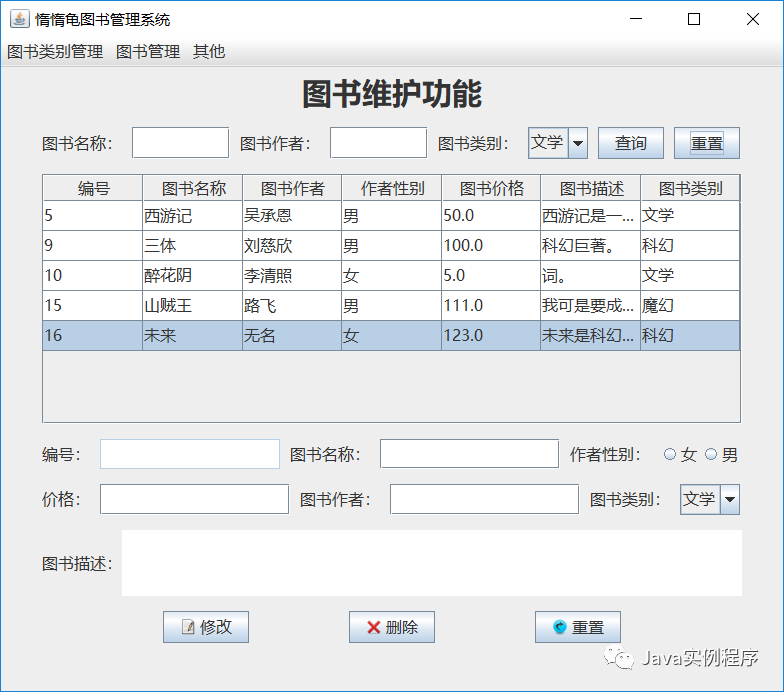Click the 未来是科幻... description cell
The height and width of the screenshot is (692, 784).
tap(590, 336)
